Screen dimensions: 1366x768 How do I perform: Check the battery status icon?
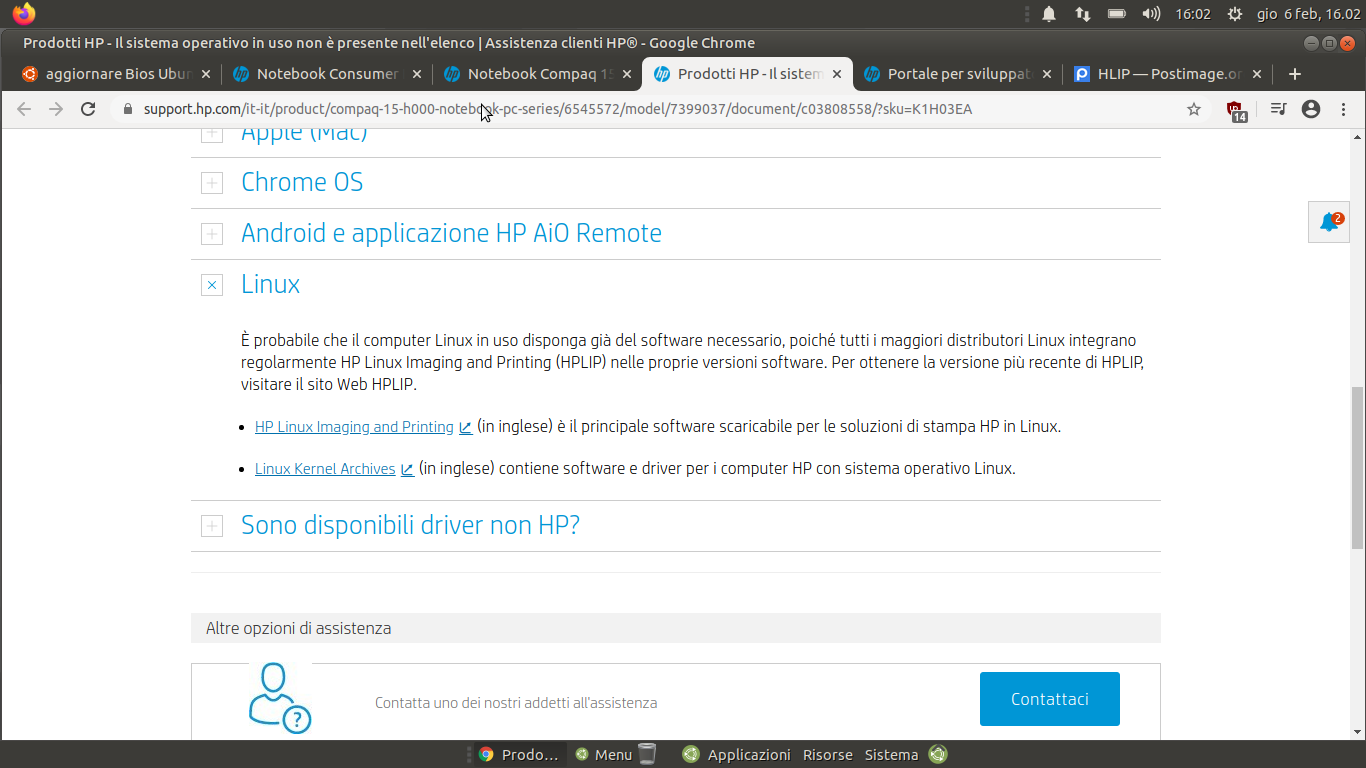click(x=1117, y=14)
